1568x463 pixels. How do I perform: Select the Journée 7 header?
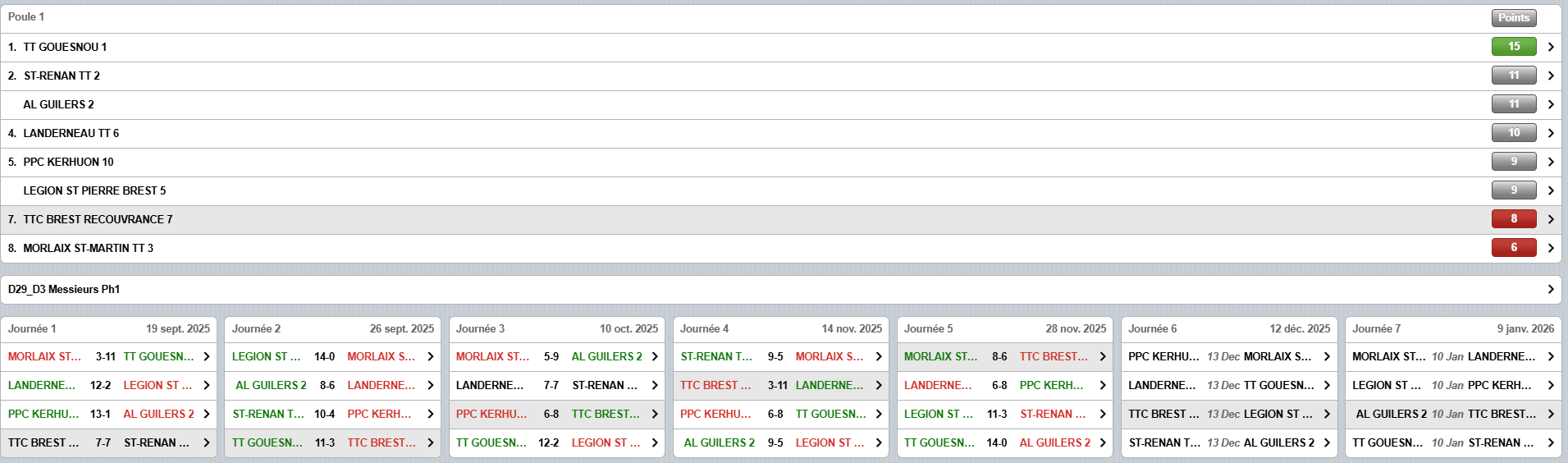[x=1452, y=328]
